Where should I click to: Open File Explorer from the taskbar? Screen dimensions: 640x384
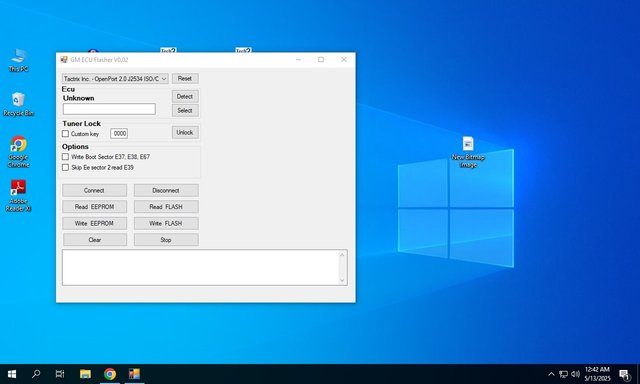(x=85, y=374)
